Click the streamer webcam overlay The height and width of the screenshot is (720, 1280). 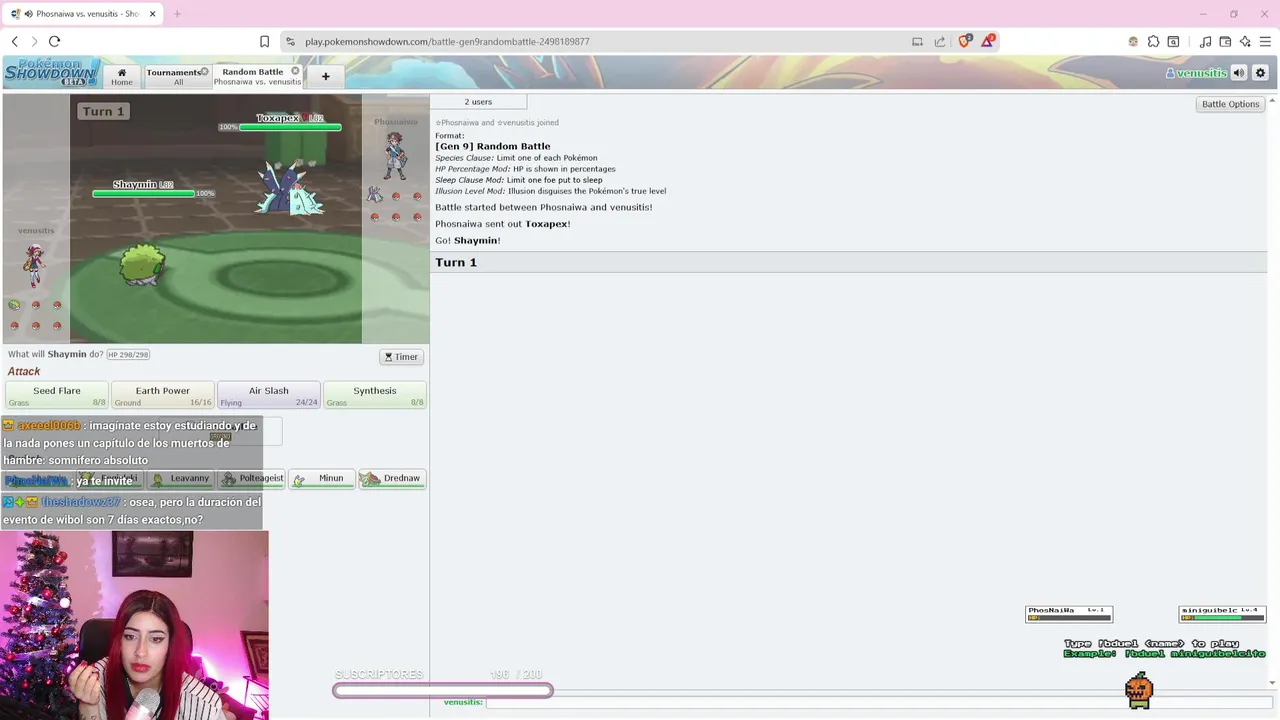[x=134, y=625]
